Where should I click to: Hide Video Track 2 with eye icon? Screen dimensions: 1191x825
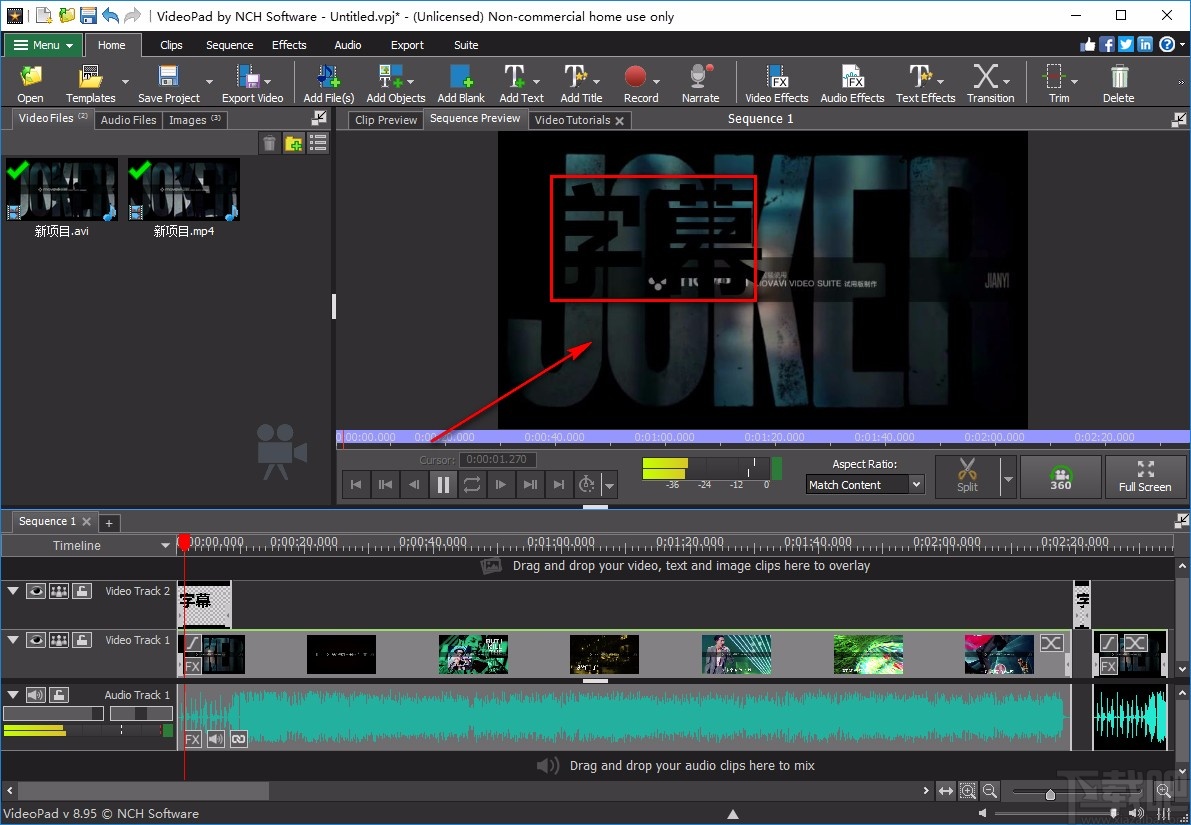[x=36, y=591]
